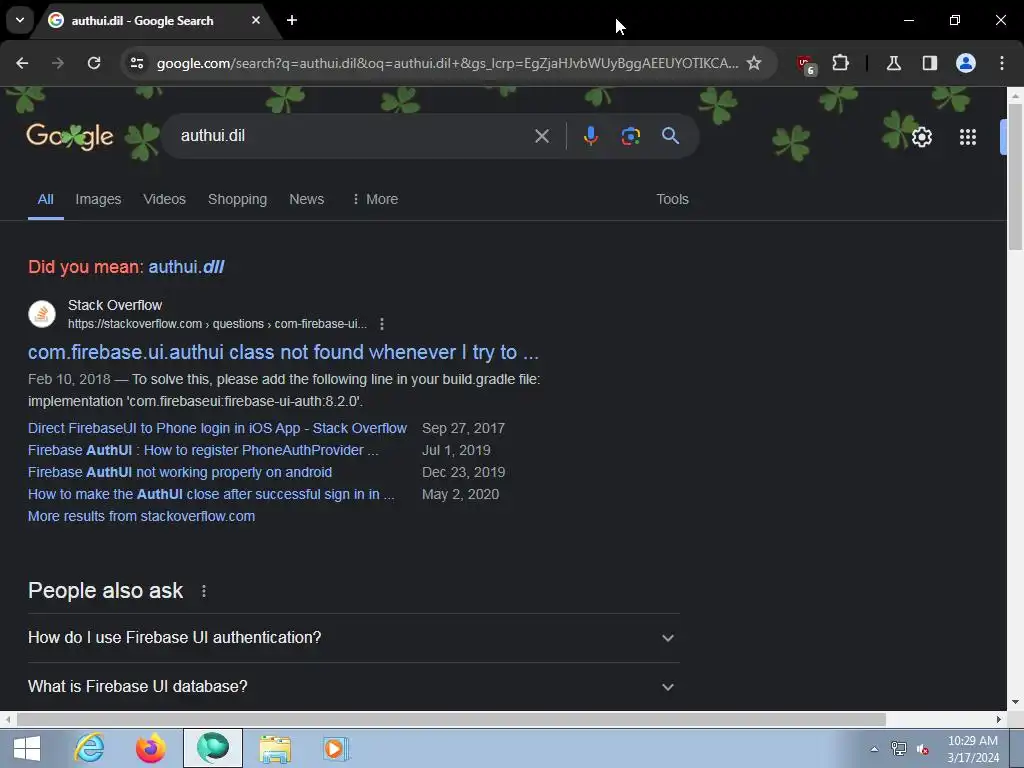Launch Firefox from taskbar
1024x768 pixels.
coord(151,748)
